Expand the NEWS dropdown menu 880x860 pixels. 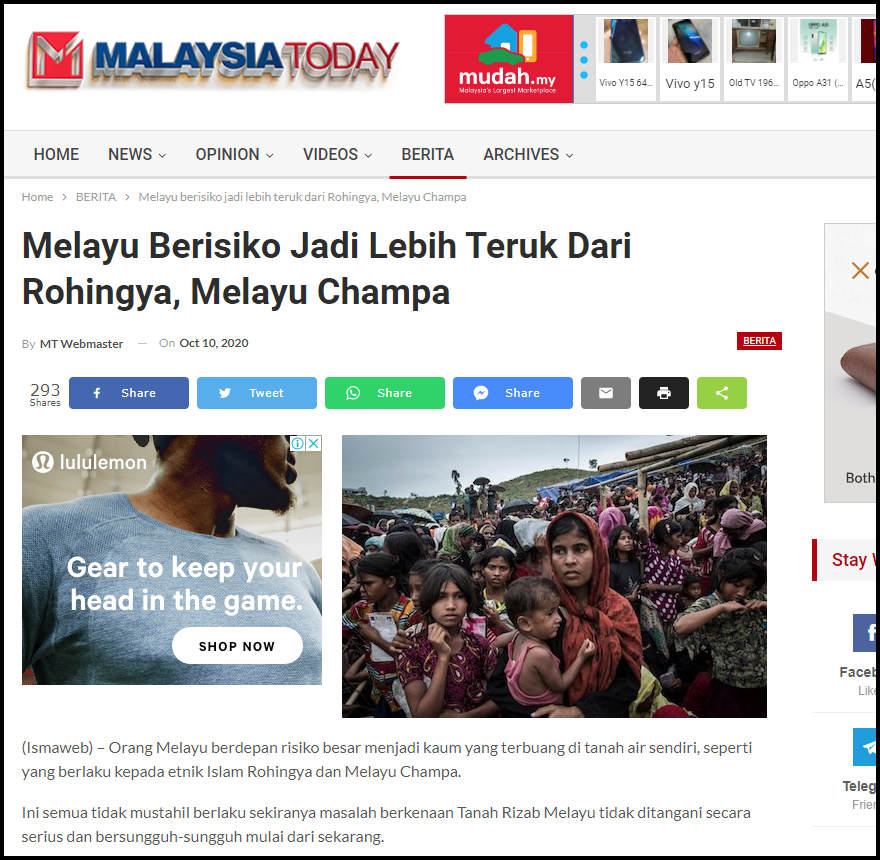(137, 154)
